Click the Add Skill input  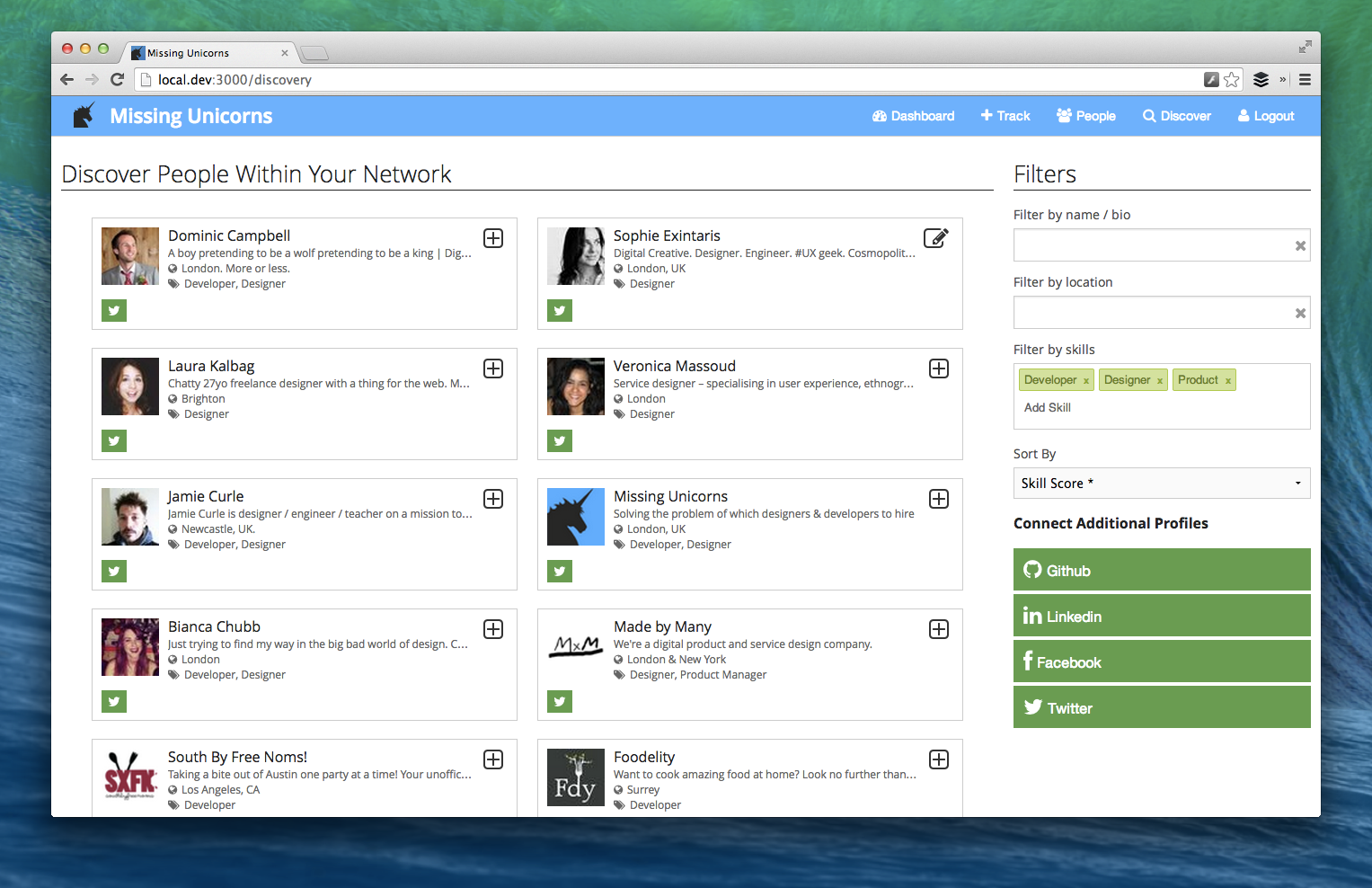pyautogui.click(x=1048, y=407)
